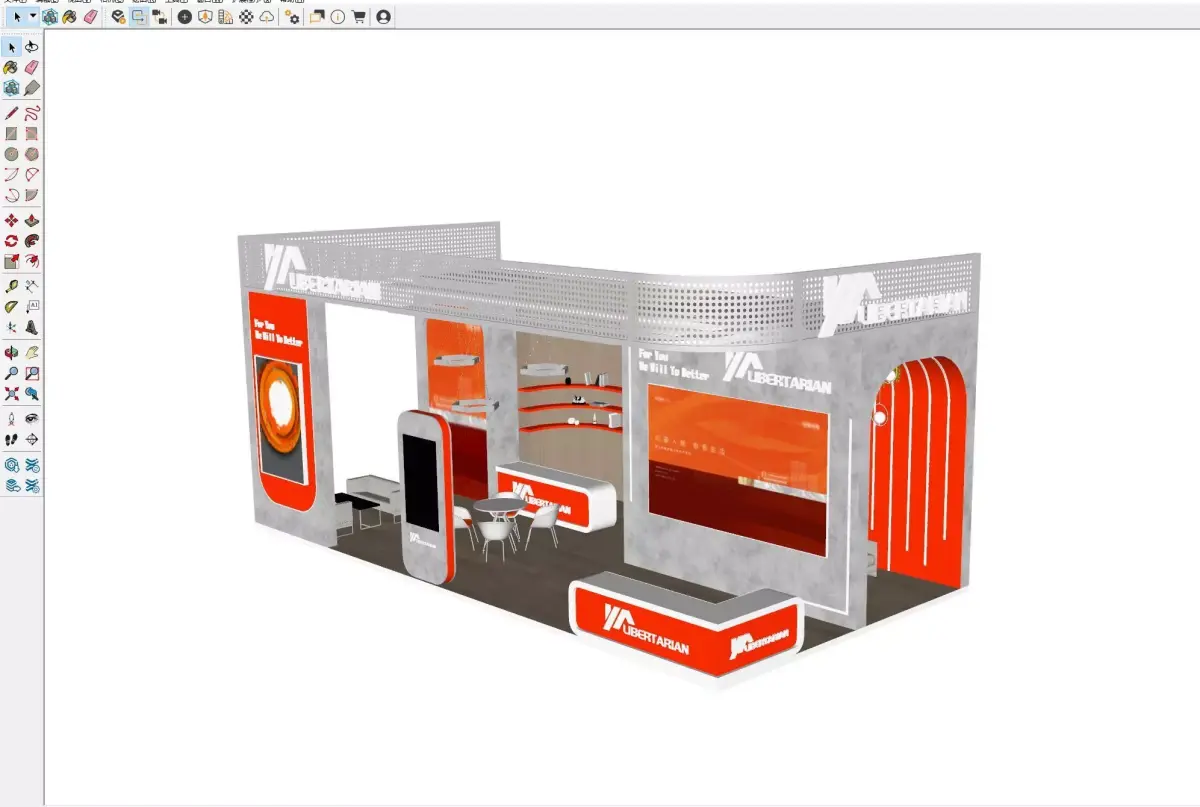The width and height of the screenshot is (1200, 807).
Task: Choose the Rotated Rectangle tool
Action: 32,133
